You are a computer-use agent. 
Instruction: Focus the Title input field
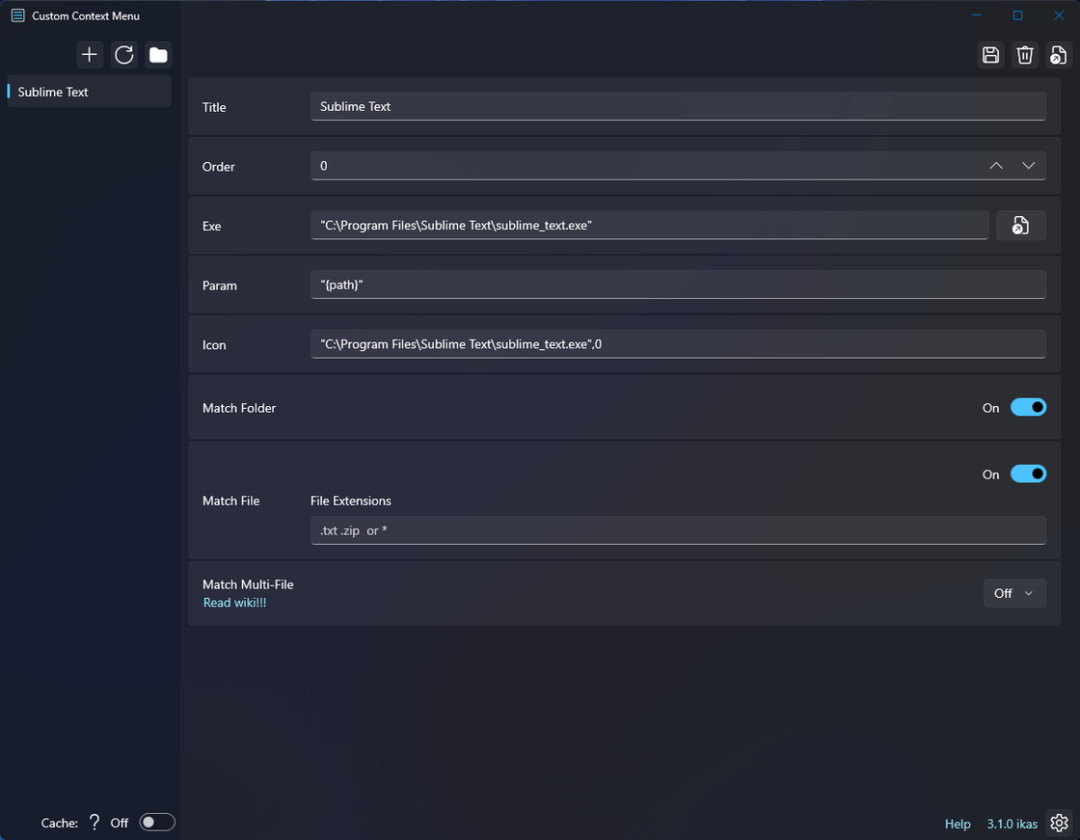pyautogui.click(x=678, y=107)
